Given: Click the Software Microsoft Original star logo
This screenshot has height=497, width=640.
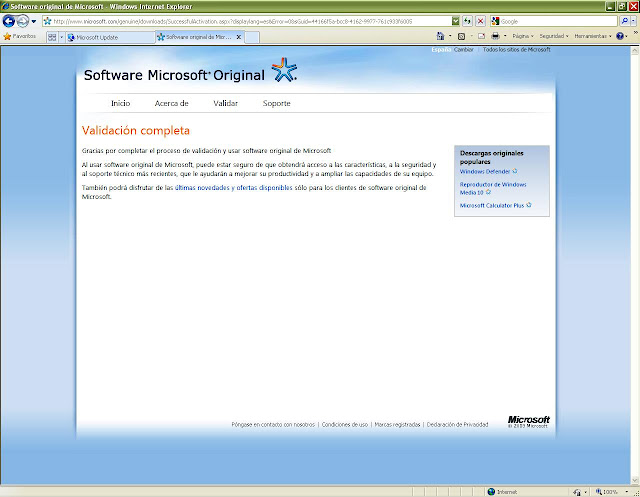Looking at the screenshot, I should (x=284, y=70).
